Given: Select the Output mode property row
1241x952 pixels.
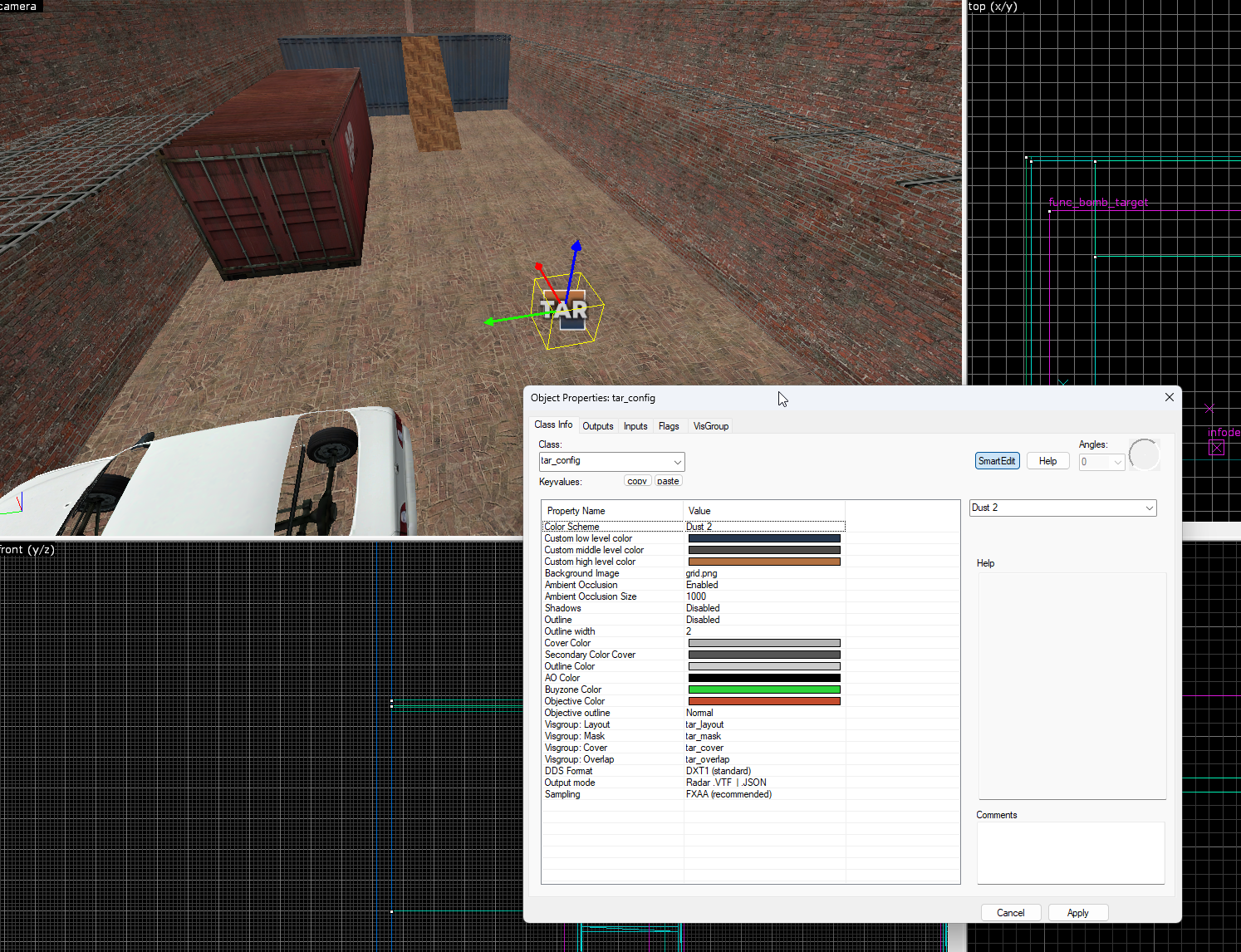Looking at the screenshot, I should pyautogui.click(x=694, y=783).
